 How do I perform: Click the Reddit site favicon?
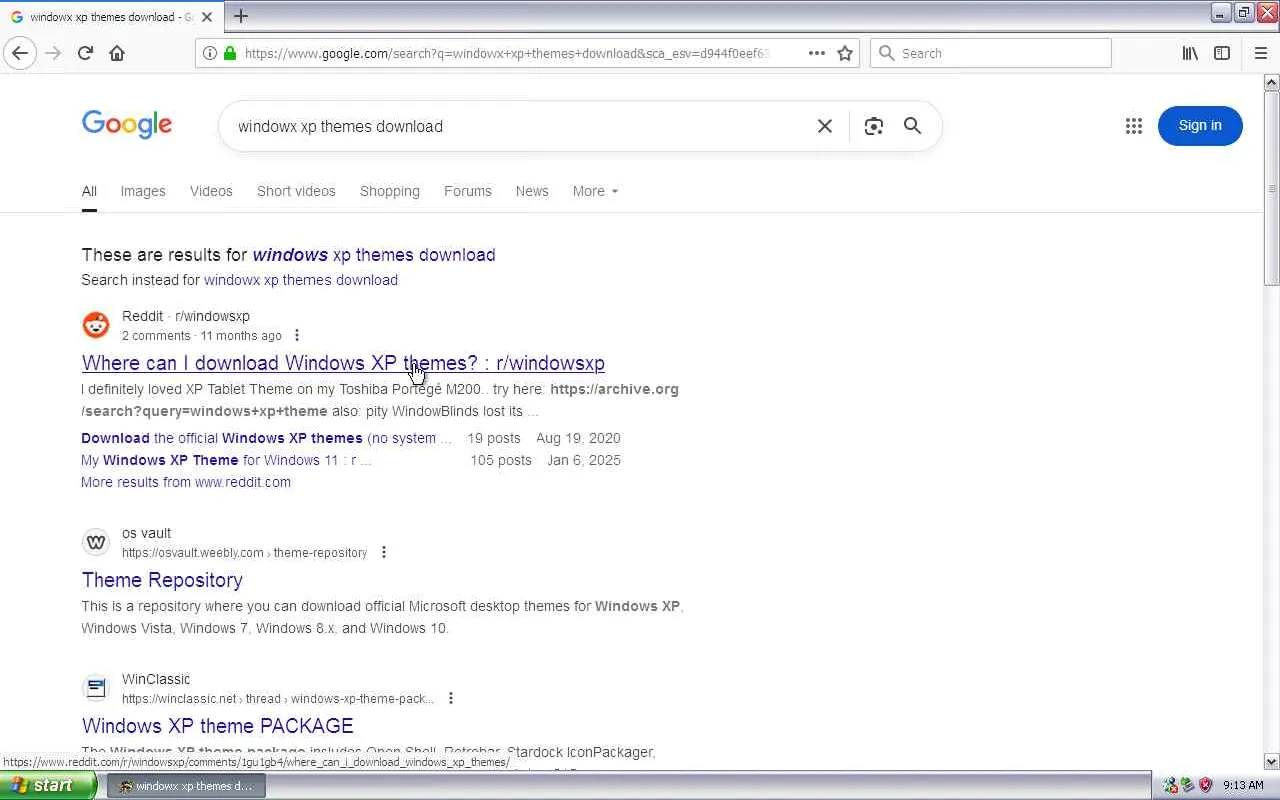pos(96,325)
